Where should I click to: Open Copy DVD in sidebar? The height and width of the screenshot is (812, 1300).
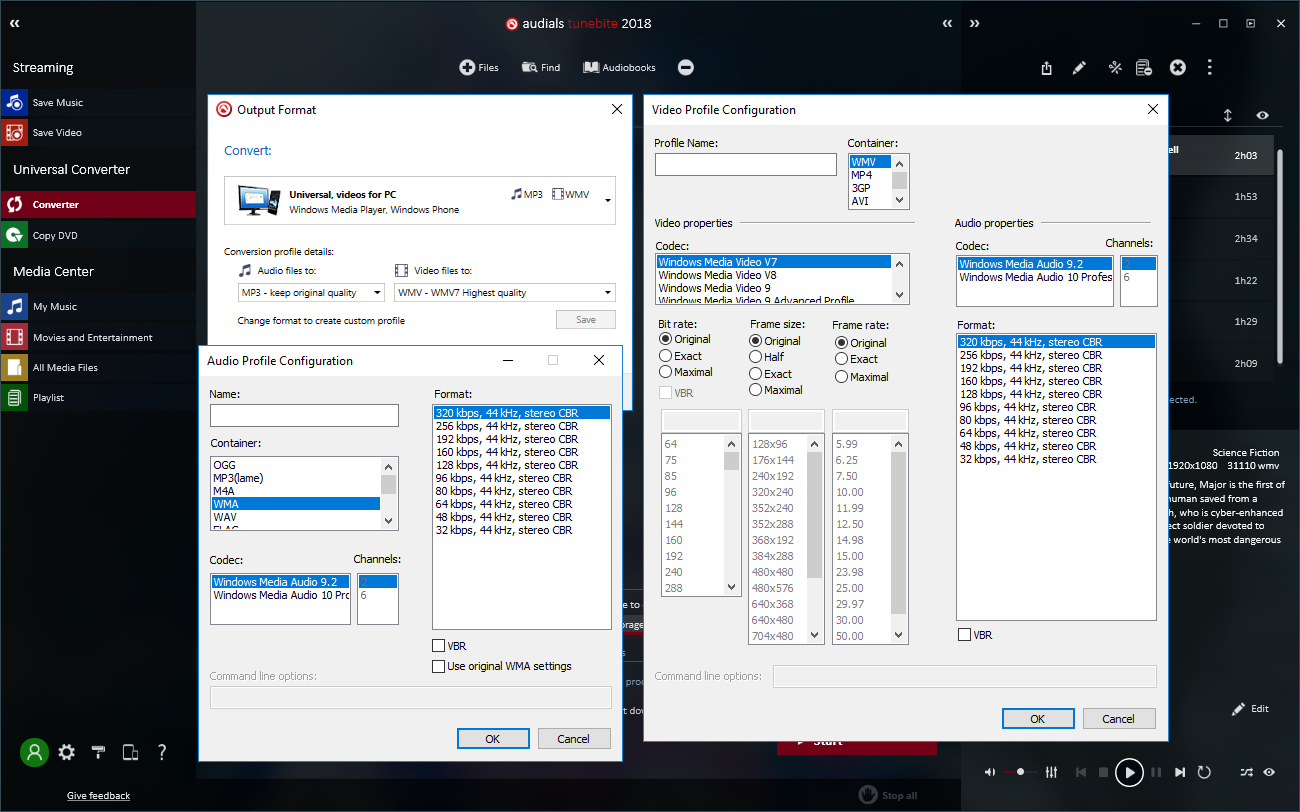click(98, 235)
